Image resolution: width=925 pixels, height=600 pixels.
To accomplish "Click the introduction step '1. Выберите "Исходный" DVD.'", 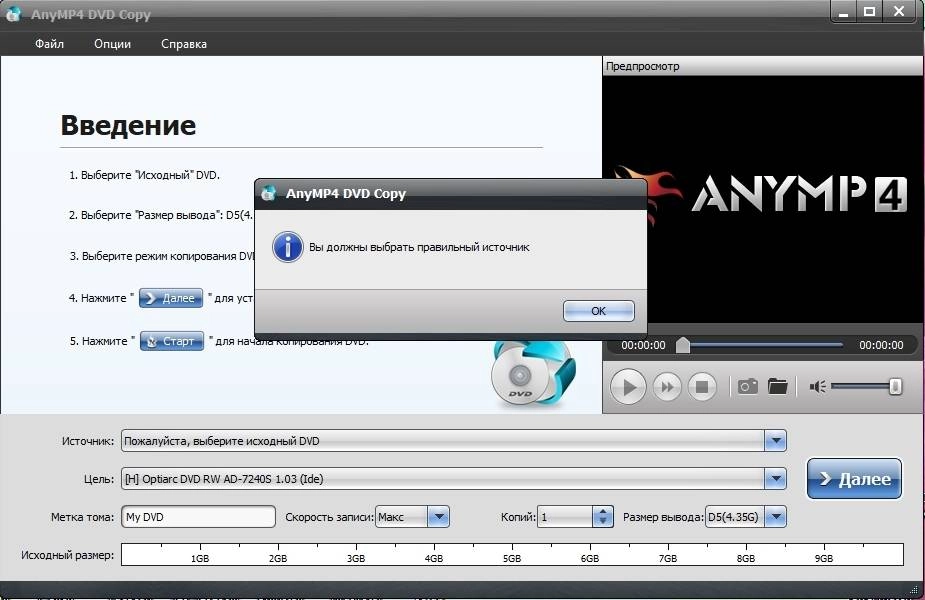I will (x=144, y=175).
